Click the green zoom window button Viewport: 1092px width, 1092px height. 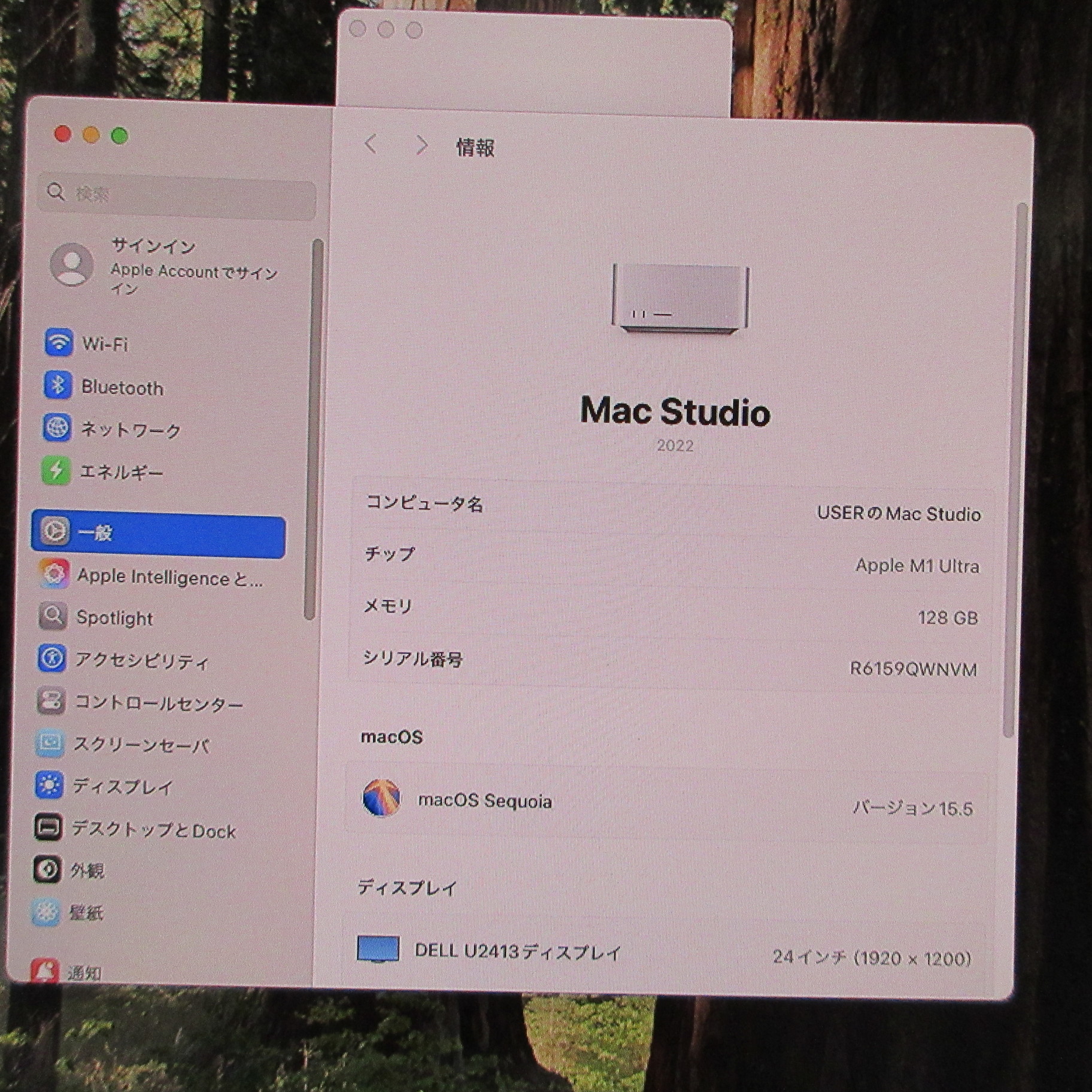point(120,136)
